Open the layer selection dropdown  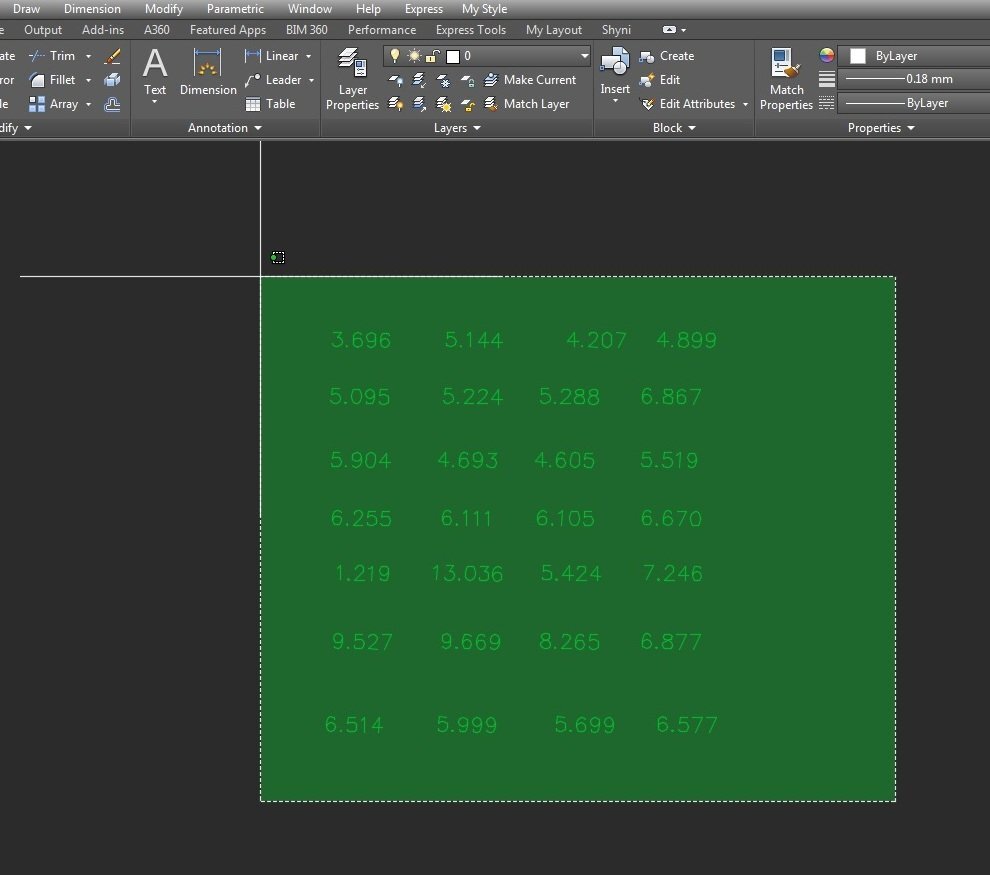584,56
